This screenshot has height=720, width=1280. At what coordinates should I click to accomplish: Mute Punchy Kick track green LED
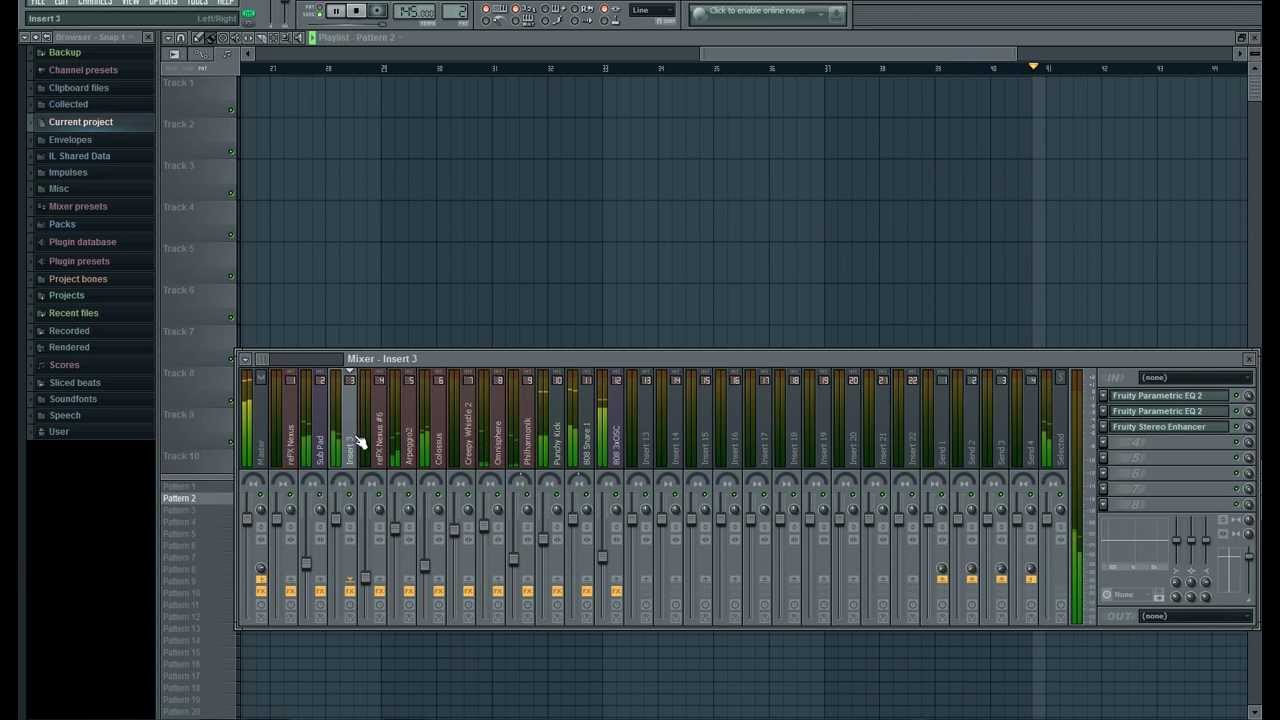coord(557,496)
